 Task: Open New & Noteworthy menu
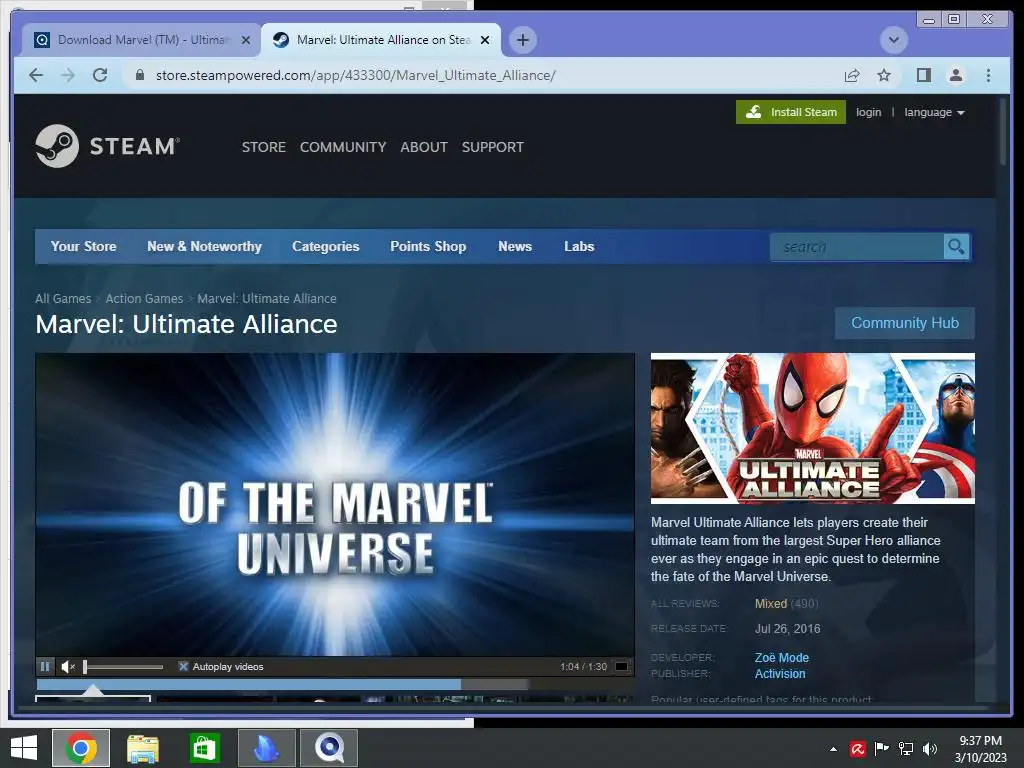point(204,246)
